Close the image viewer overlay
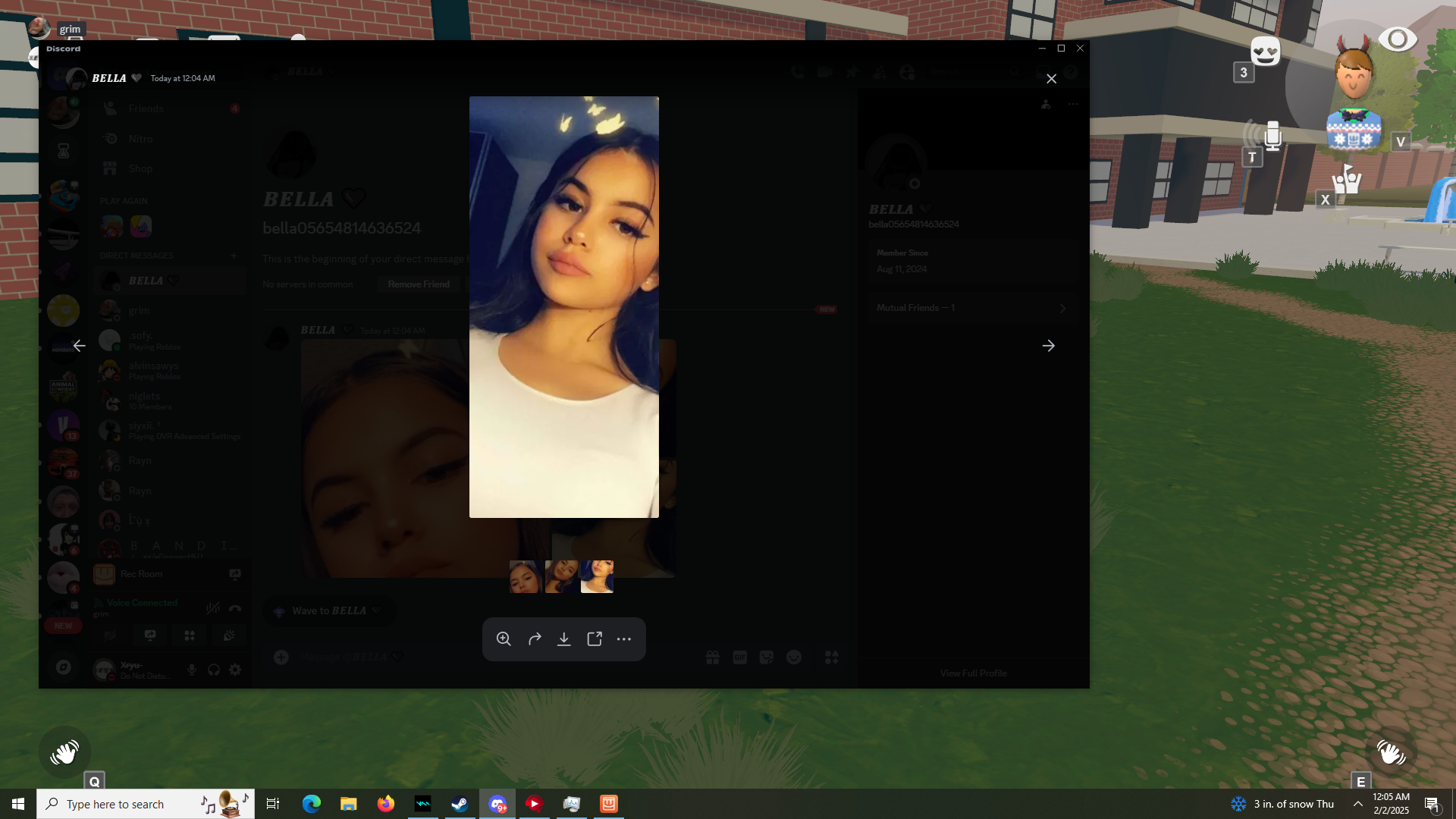 [1051, 79]
